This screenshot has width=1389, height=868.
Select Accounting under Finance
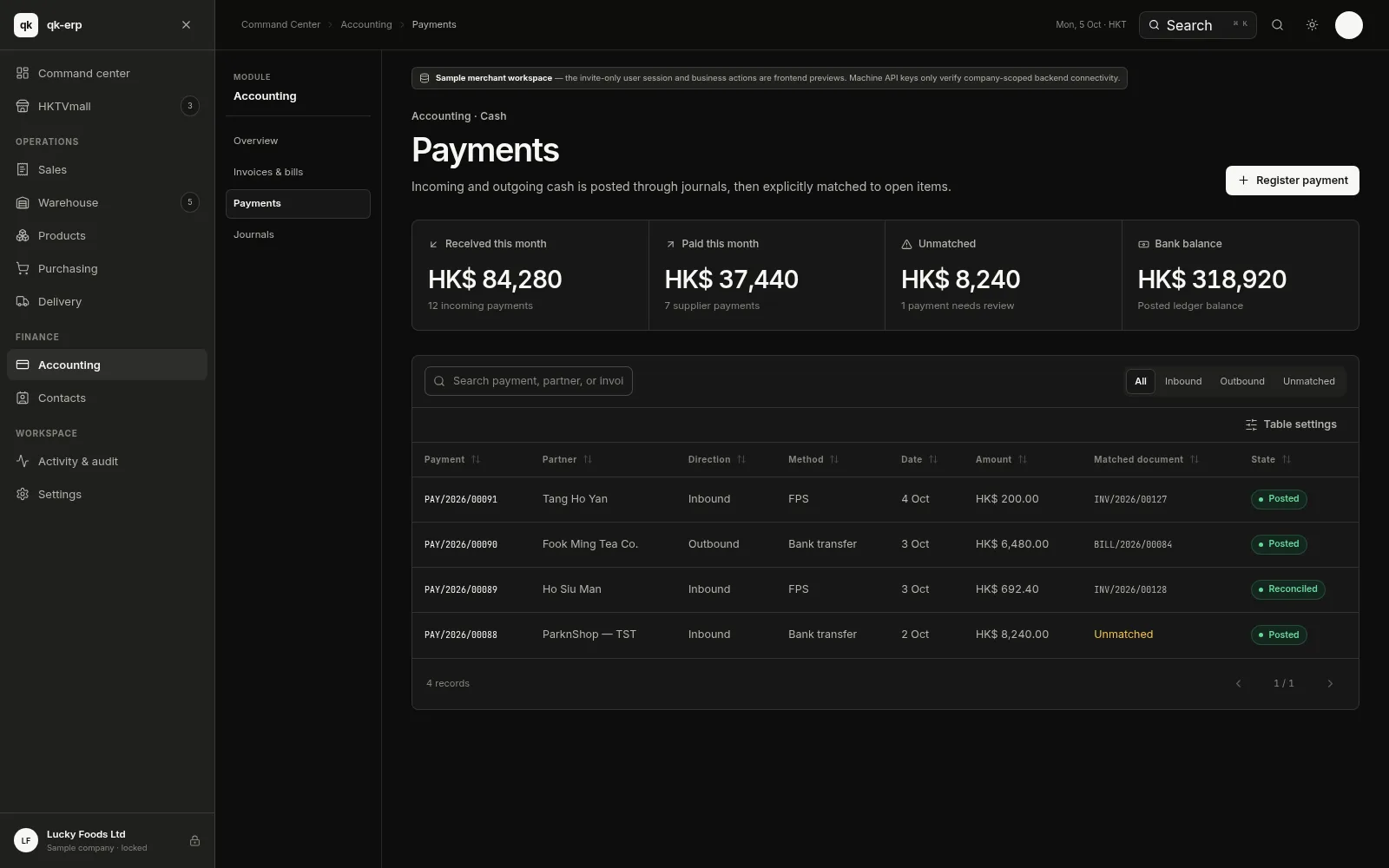[x=107, y=365]
